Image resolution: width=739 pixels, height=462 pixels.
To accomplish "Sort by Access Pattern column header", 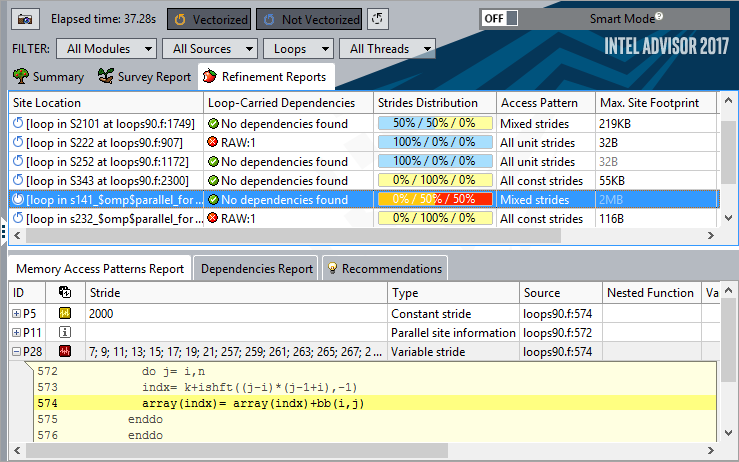I will click(546, 103).
